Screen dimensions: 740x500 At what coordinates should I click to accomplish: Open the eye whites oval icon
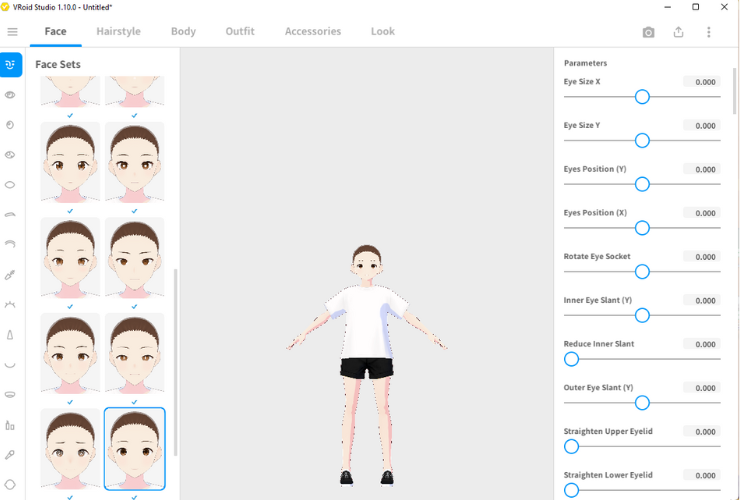pyautogui.click(x=10, y=185)
